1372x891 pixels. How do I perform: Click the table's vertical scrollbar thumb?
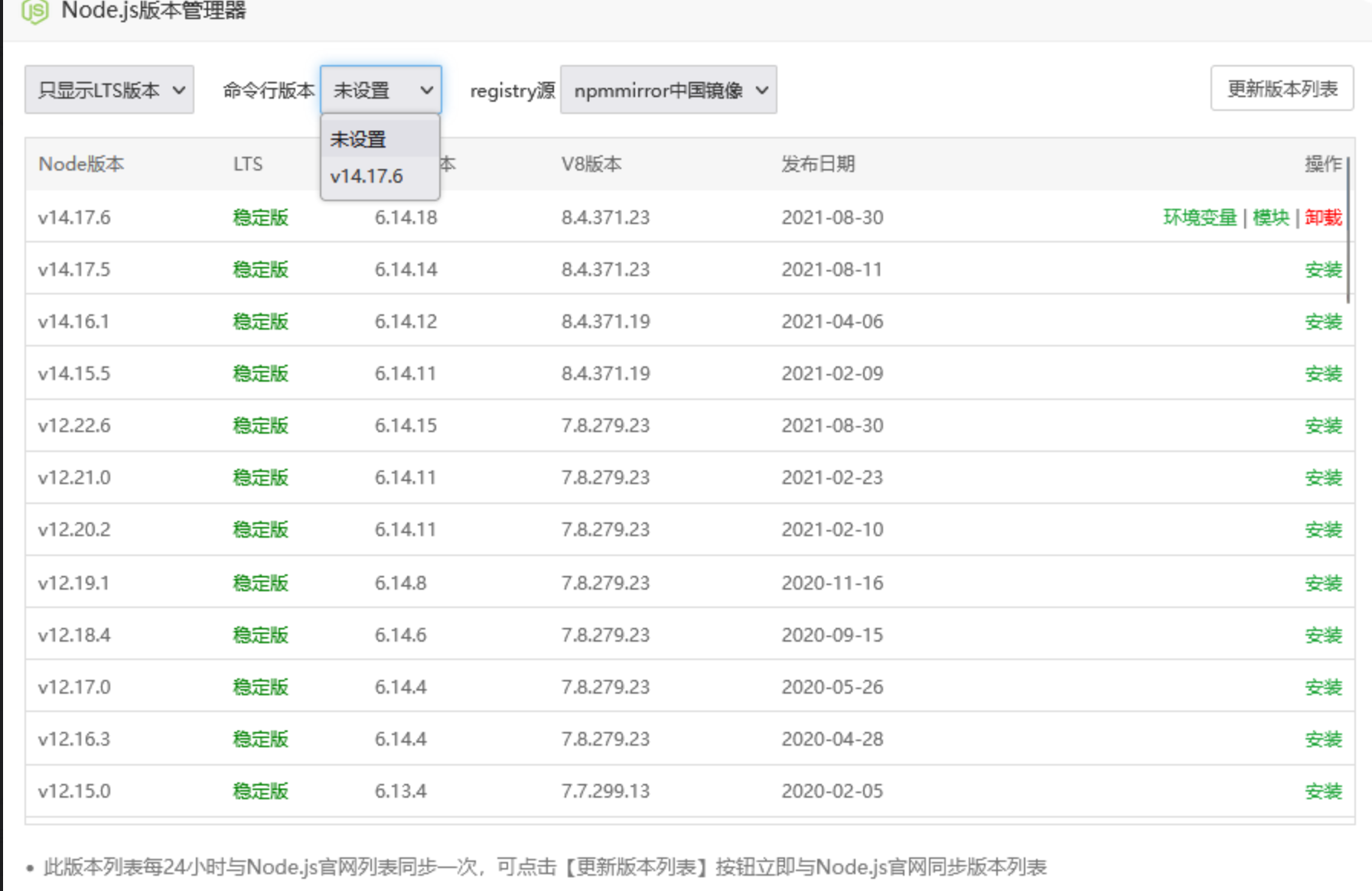1348,229
